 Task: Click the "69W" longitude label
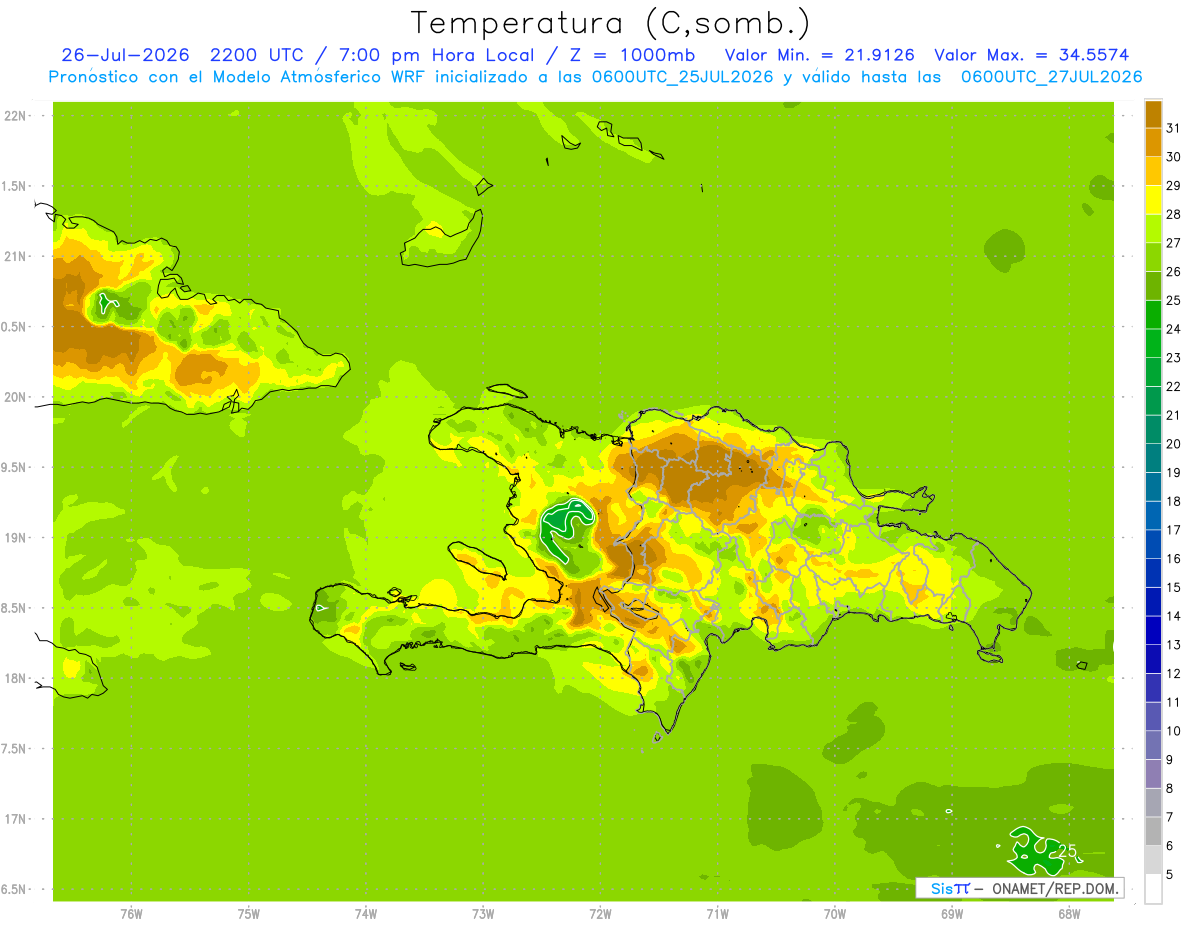pos(952,913)
